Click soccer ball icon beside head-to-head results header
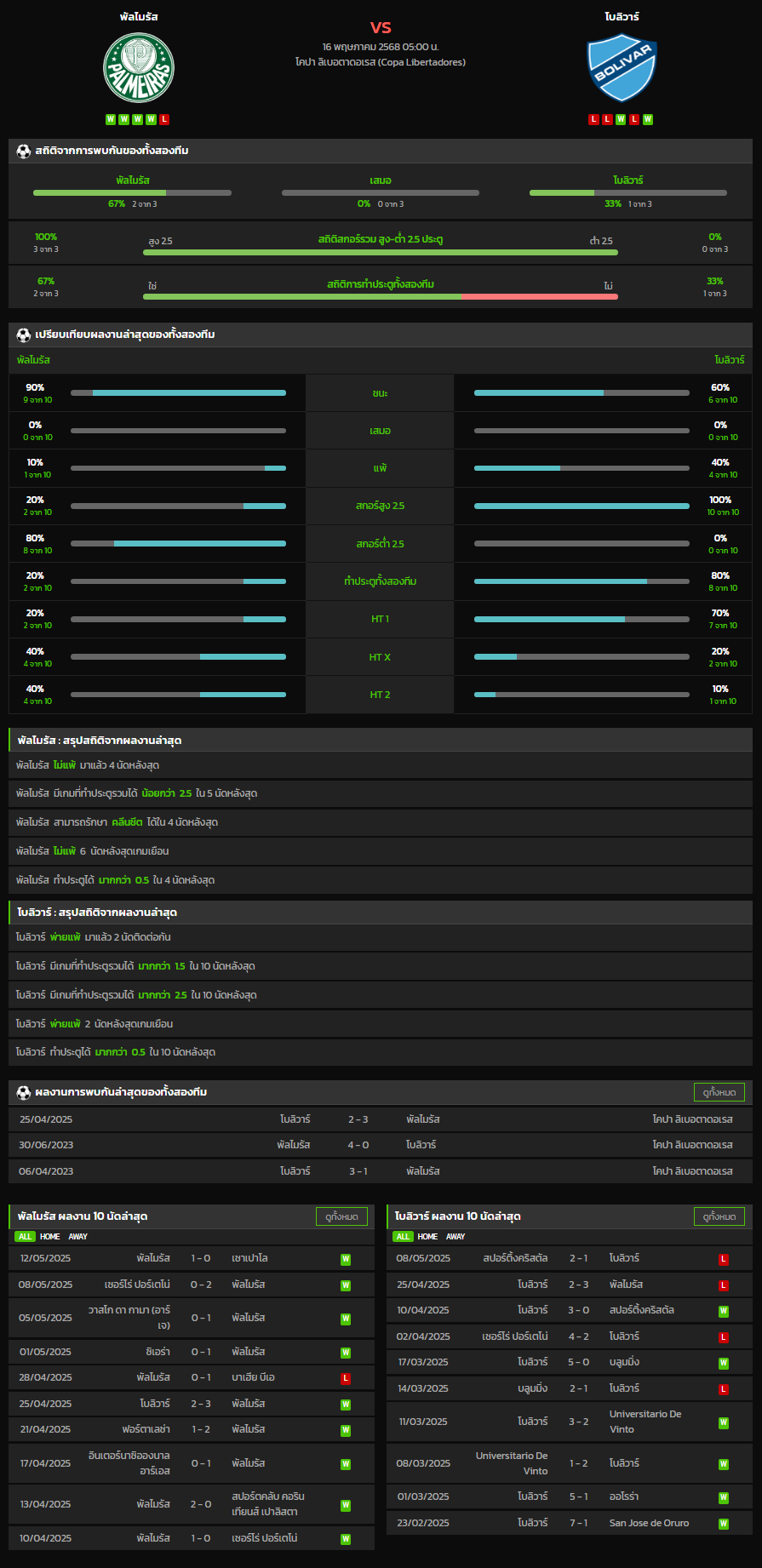The image size is (762, 1568). click(24, 1092)
